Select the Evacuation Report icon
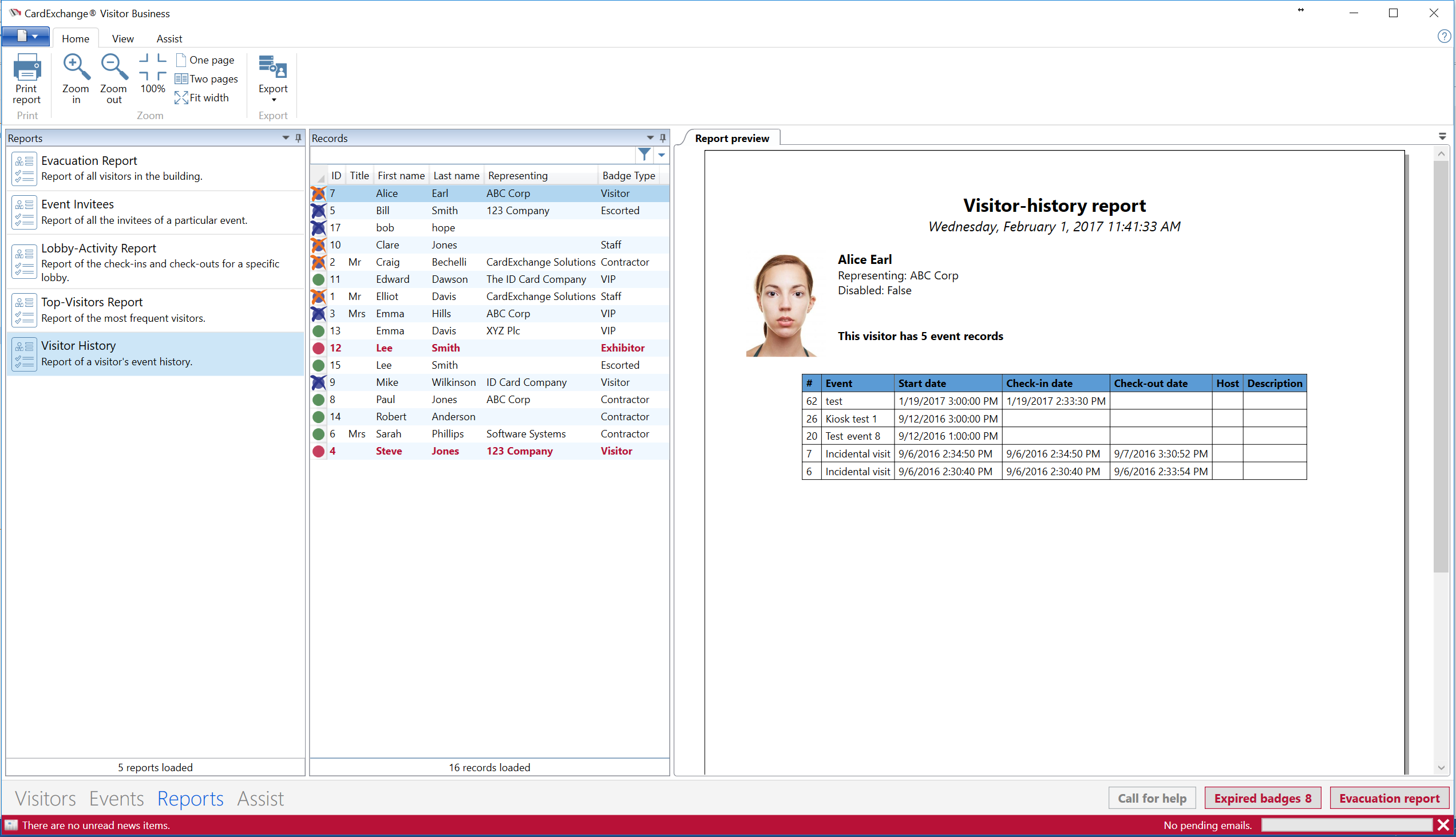The image size is (1456, 837). [x=24, y=169]
